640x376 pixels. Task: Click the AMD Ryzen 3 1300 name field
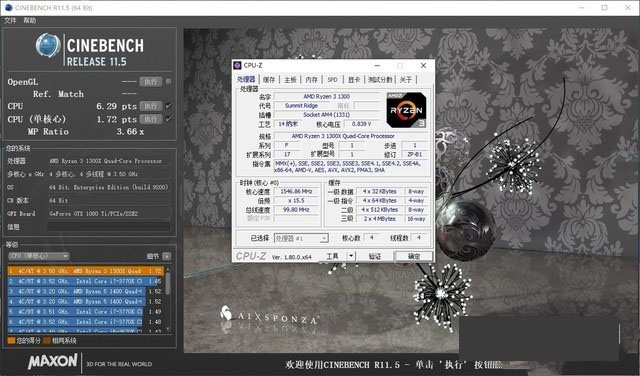click(327, 96)
